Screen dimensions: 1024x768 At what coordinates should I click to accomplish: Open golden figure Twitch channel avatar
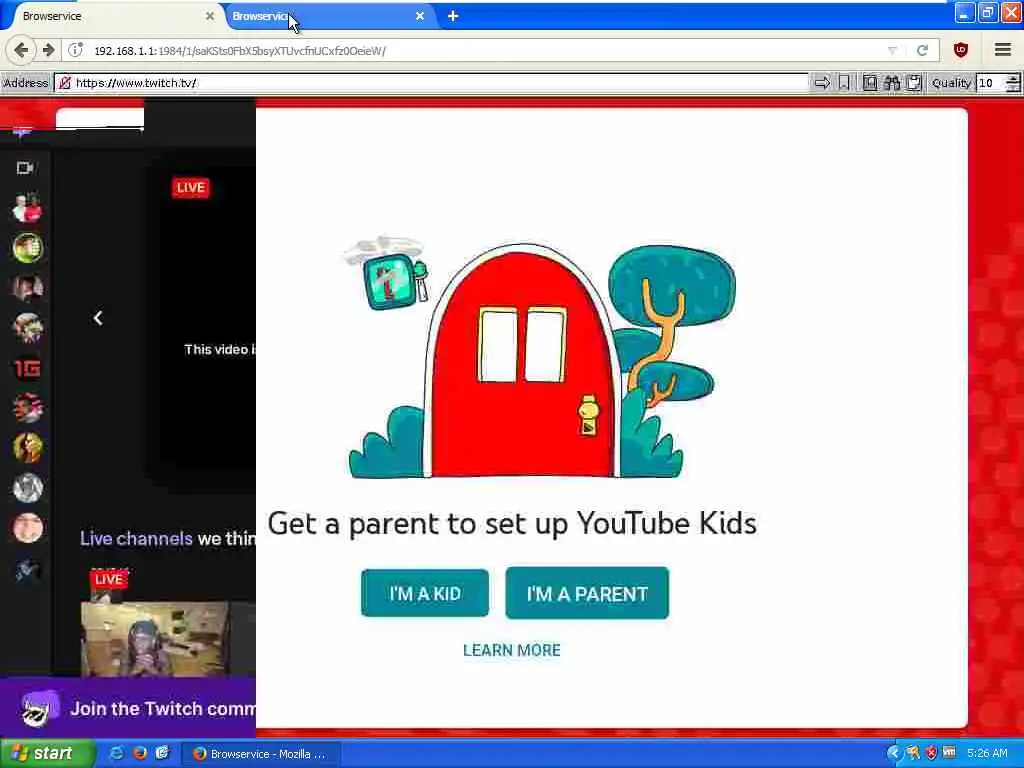pos(27,448)
